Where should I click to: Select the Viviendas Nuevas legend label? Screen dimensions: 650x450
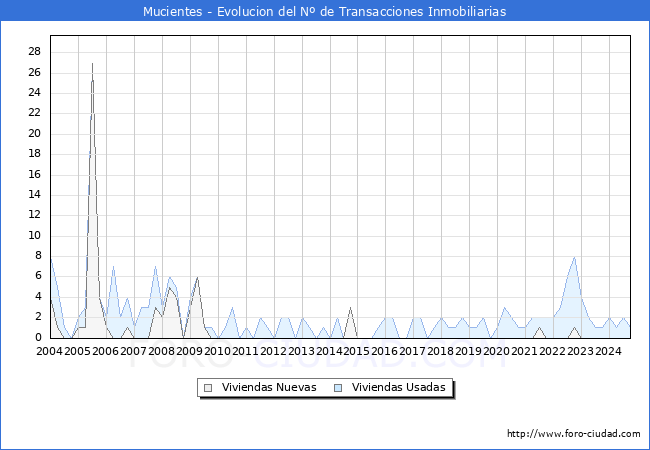pyautogui.click(x=268, y=387)
